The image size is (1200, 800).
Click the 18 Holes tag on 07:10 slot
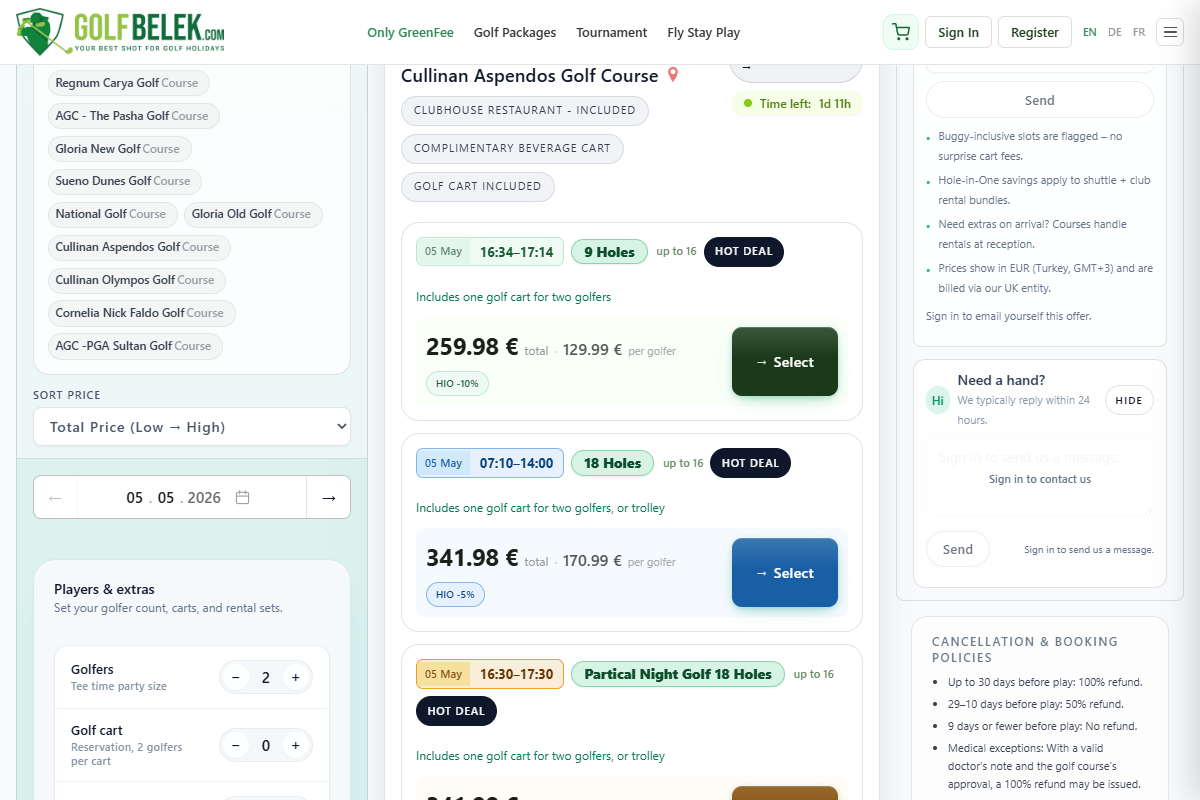click(612, 463)
